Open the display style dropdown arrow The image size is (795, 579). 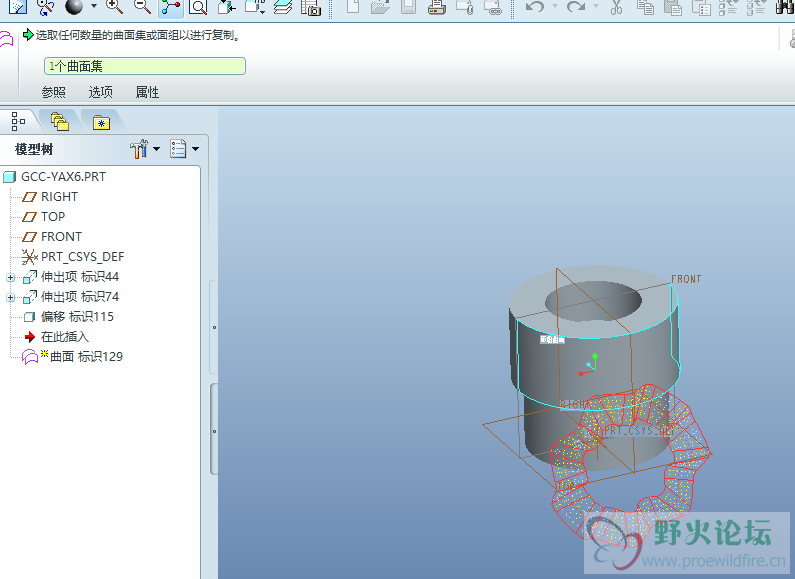[x=94, y=7]
